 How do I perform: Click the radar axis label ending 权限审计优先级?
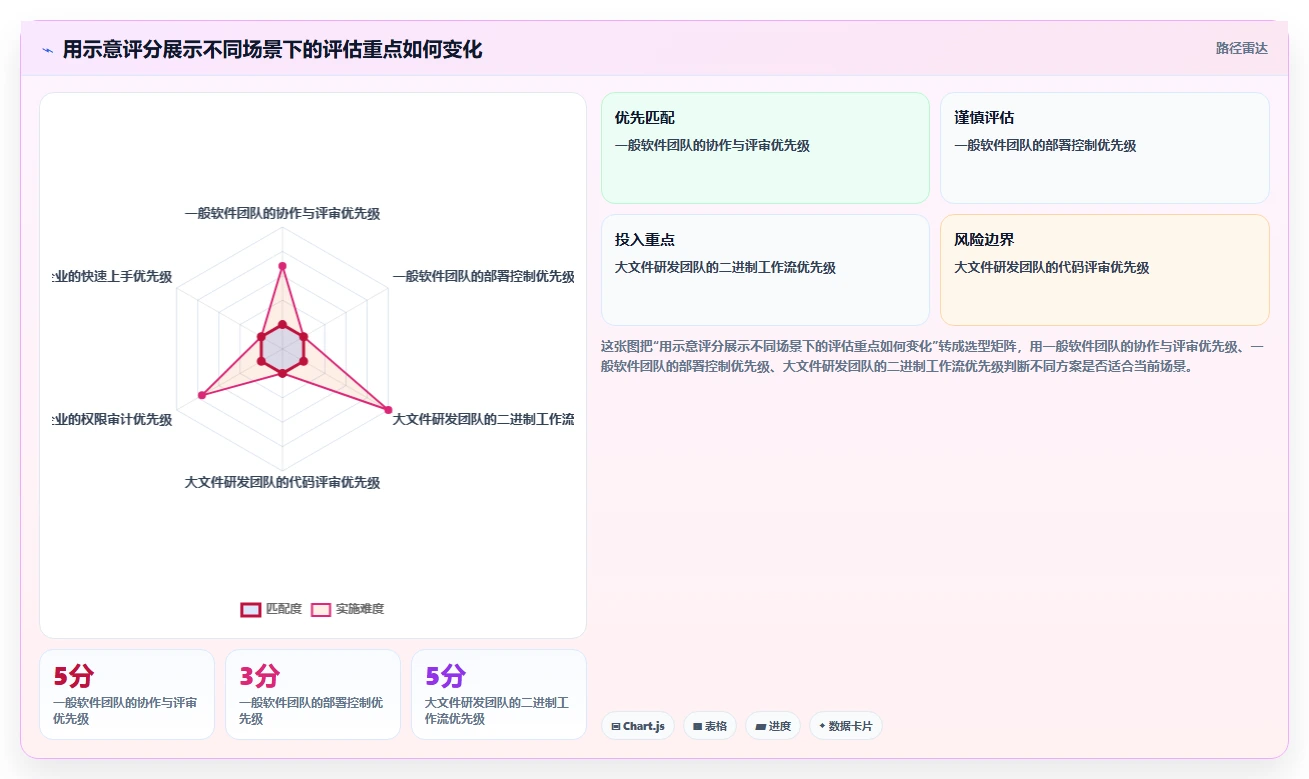click(112, 419)
